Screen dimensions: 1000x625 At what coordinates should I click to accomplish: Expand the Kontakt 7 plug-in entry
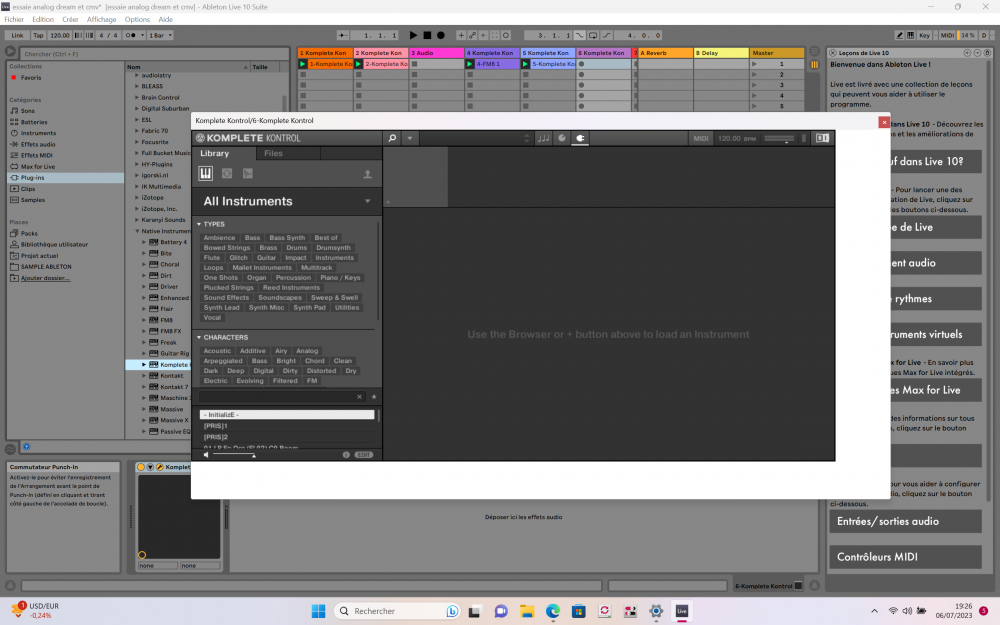click(144, 387)
